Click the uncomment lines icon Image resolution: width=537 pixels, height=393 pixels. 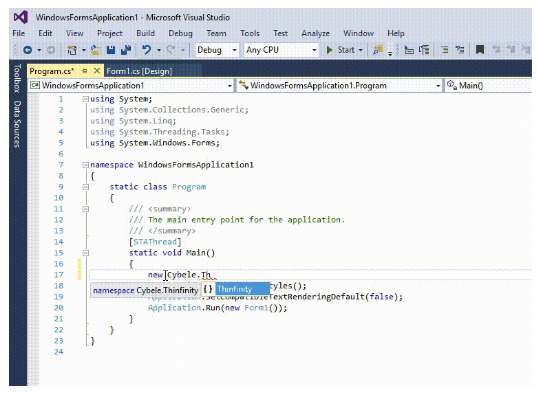pyautogui.click(x=460, y=50)
